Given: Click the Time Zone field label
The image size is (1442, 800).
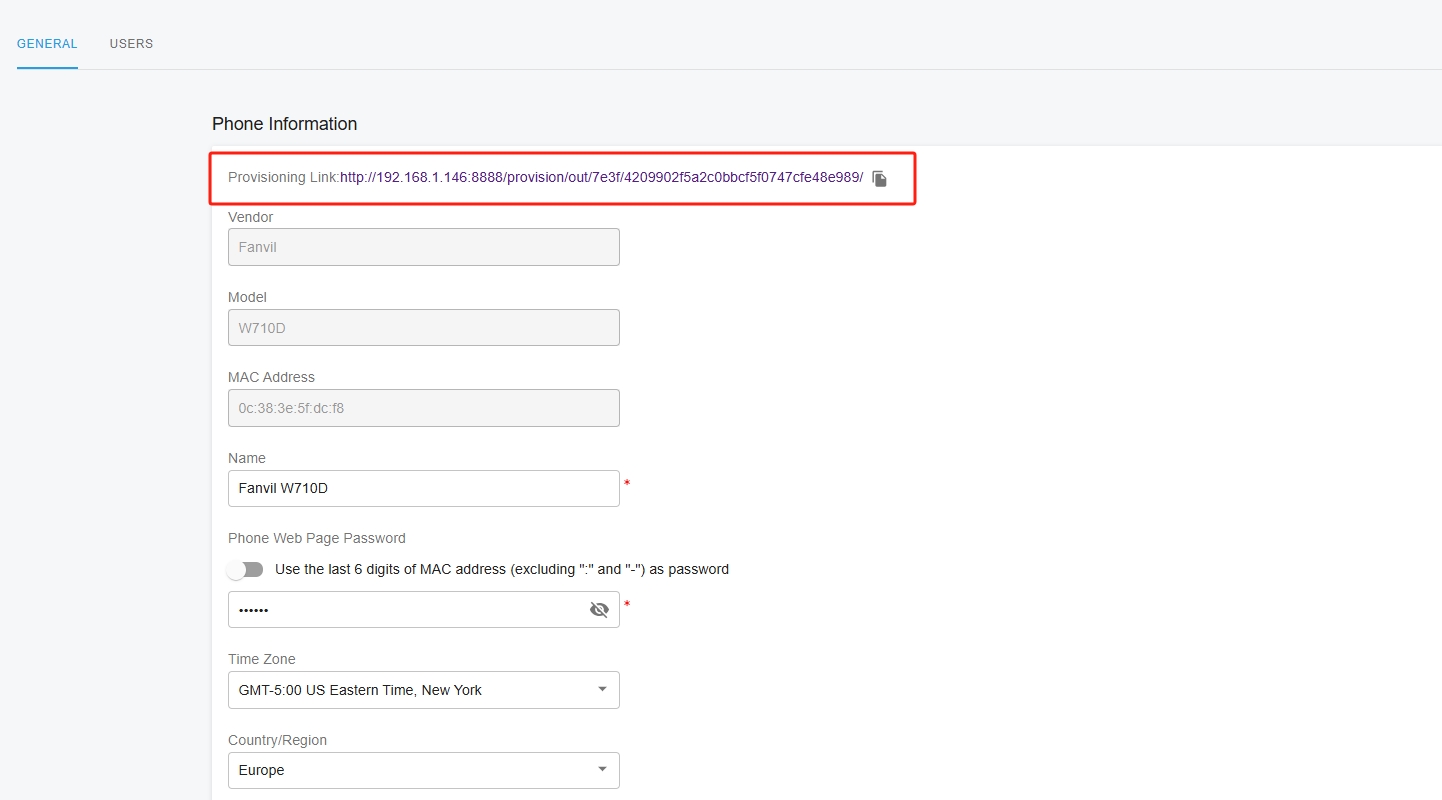Looking at the screenshot, I should click(261, 659).
